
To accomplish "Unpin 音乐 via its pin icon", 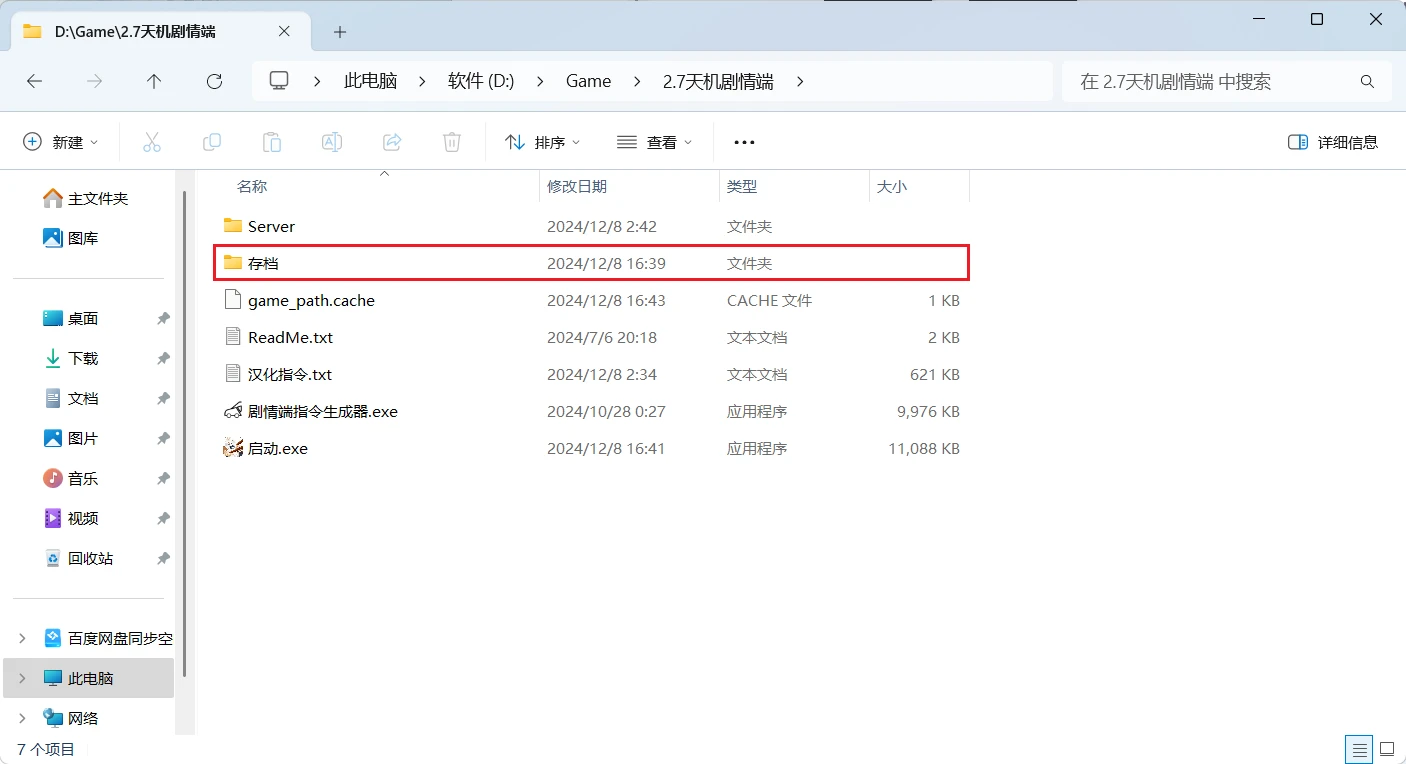I will coord(163,478).
